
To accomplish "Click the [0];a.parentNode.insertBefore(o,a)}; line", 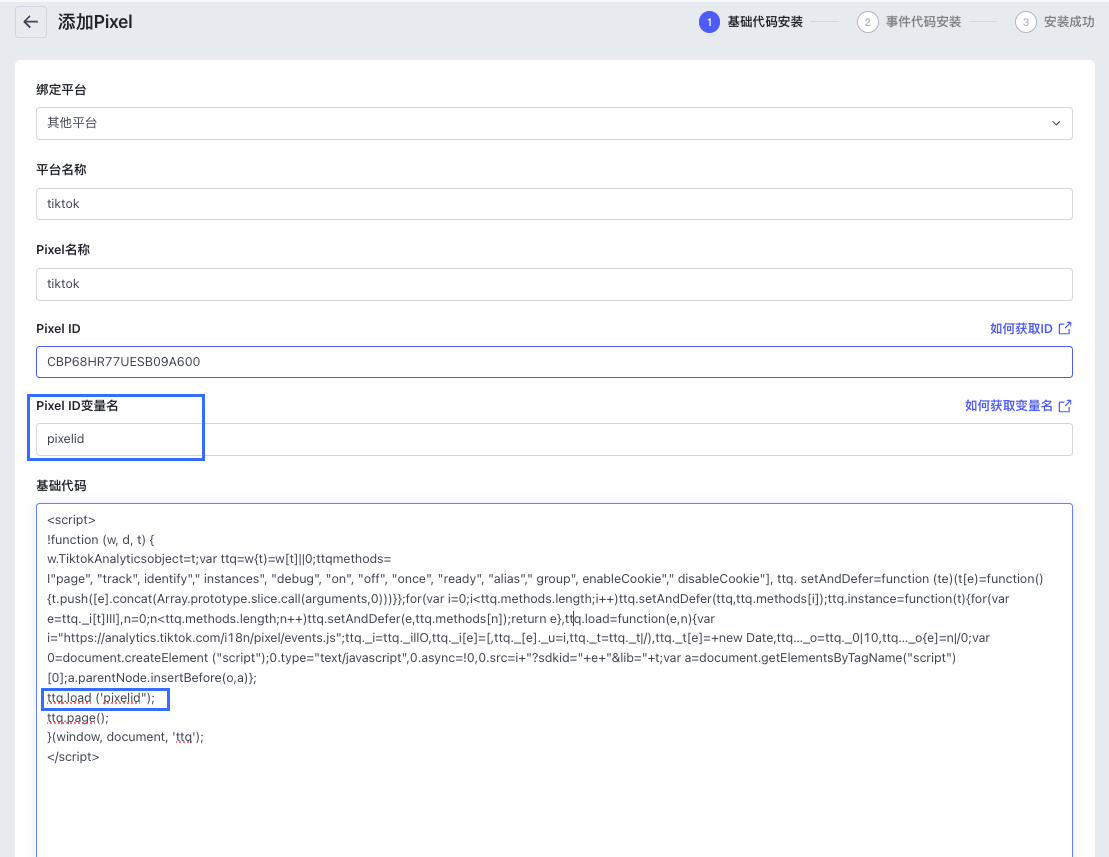I will [152, 677].
